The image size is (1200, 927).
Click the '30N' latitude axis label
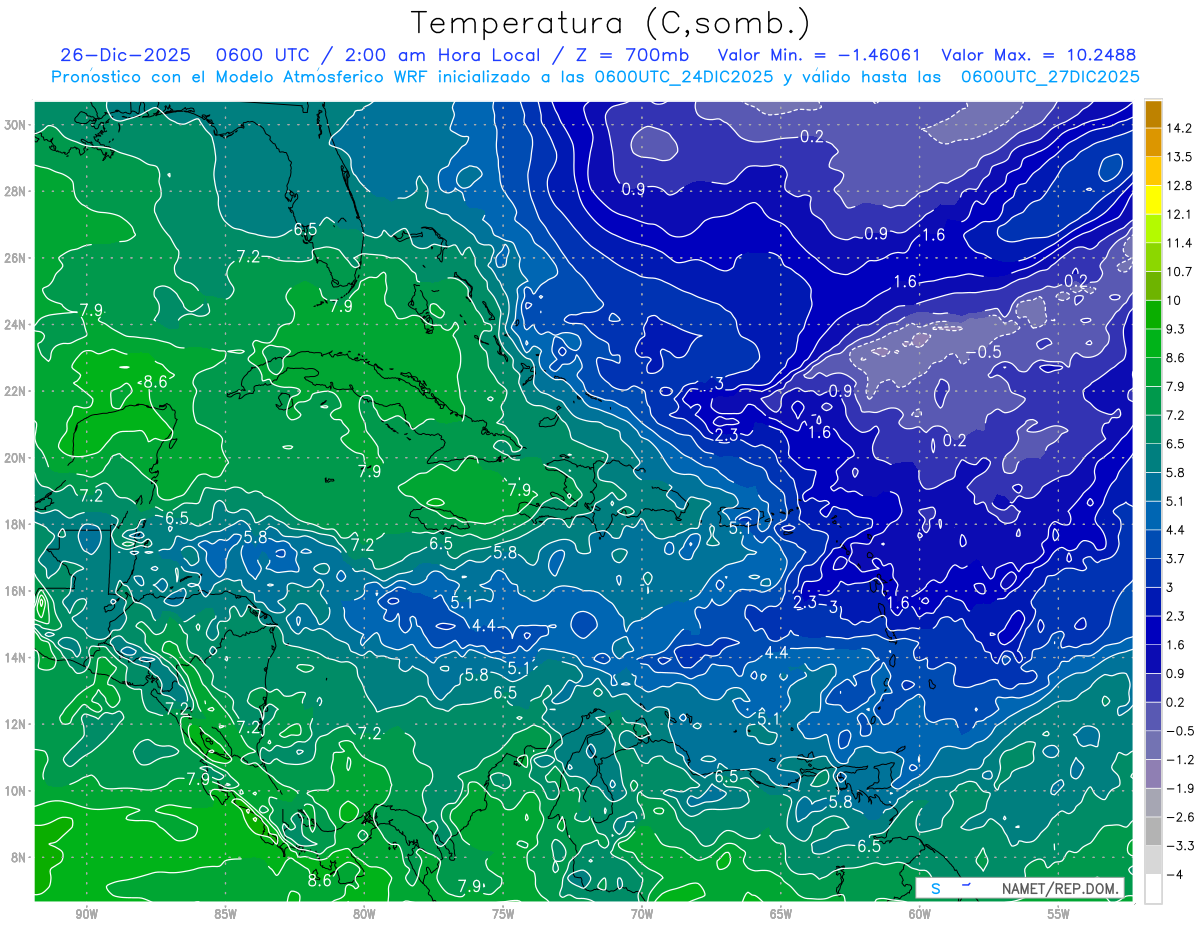pyautogui.click(x=15, y=125)
